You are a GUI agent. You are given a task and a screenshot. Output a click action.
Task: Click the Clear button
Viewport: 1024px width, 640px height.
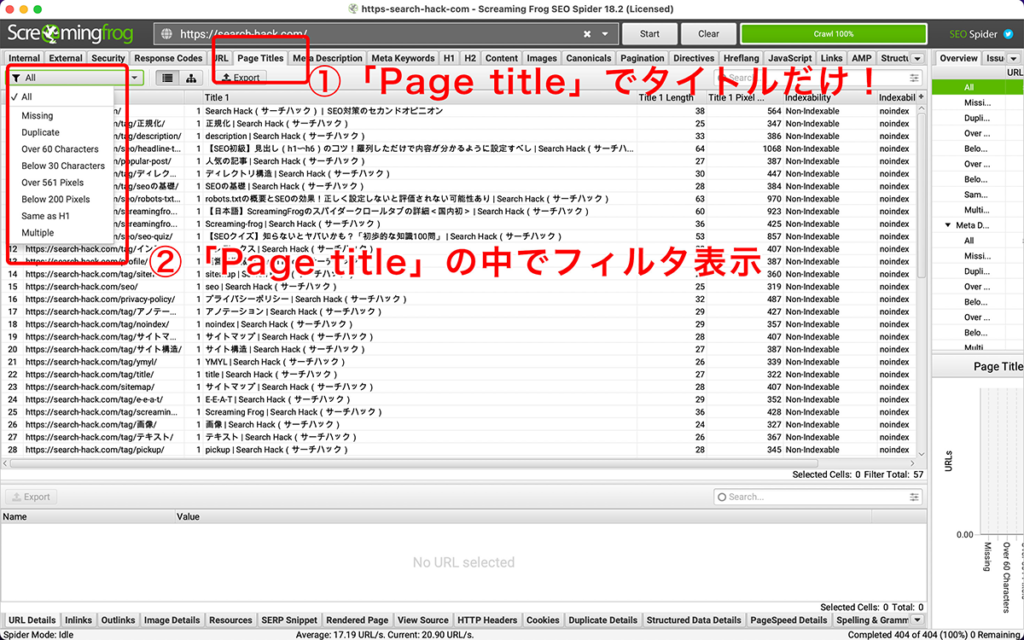(x=709, y=34)
